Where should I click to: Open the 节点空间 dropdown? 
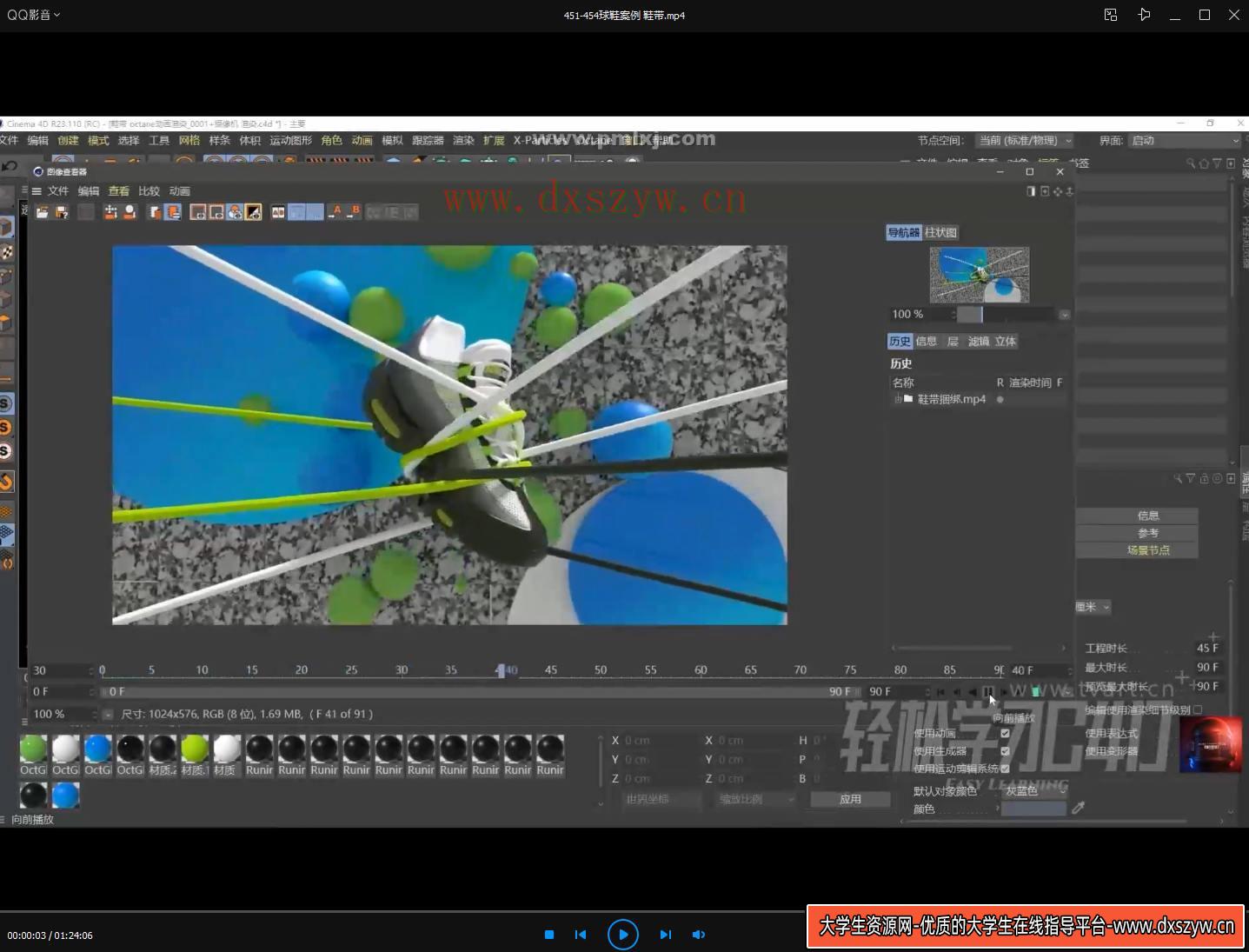tap(1025, 141)
